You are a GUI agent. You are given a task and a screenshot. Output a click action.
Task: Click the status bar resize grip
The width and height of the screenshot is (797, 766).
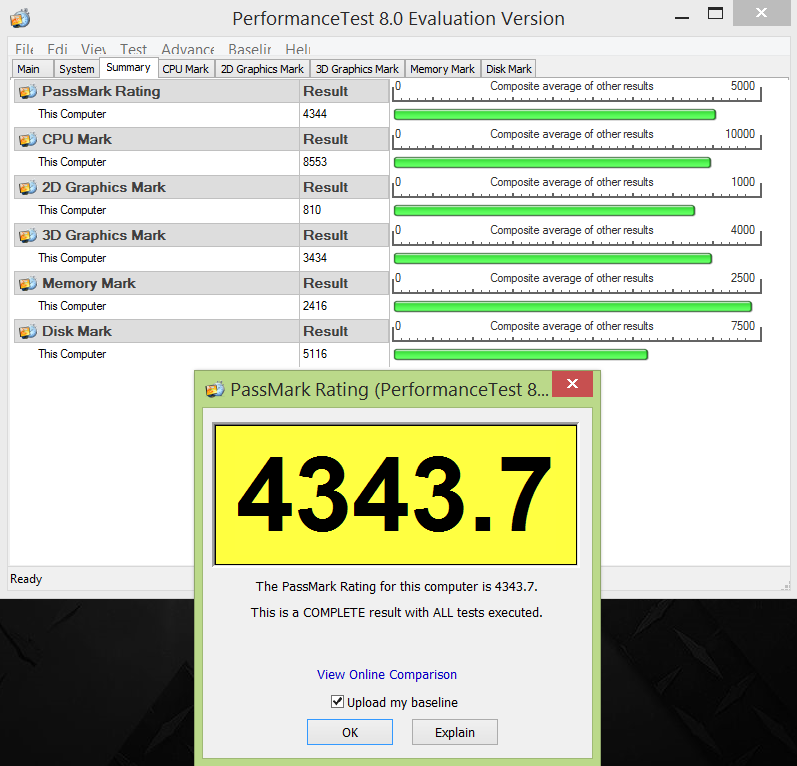pyautogui.click(x=785, y=586)
